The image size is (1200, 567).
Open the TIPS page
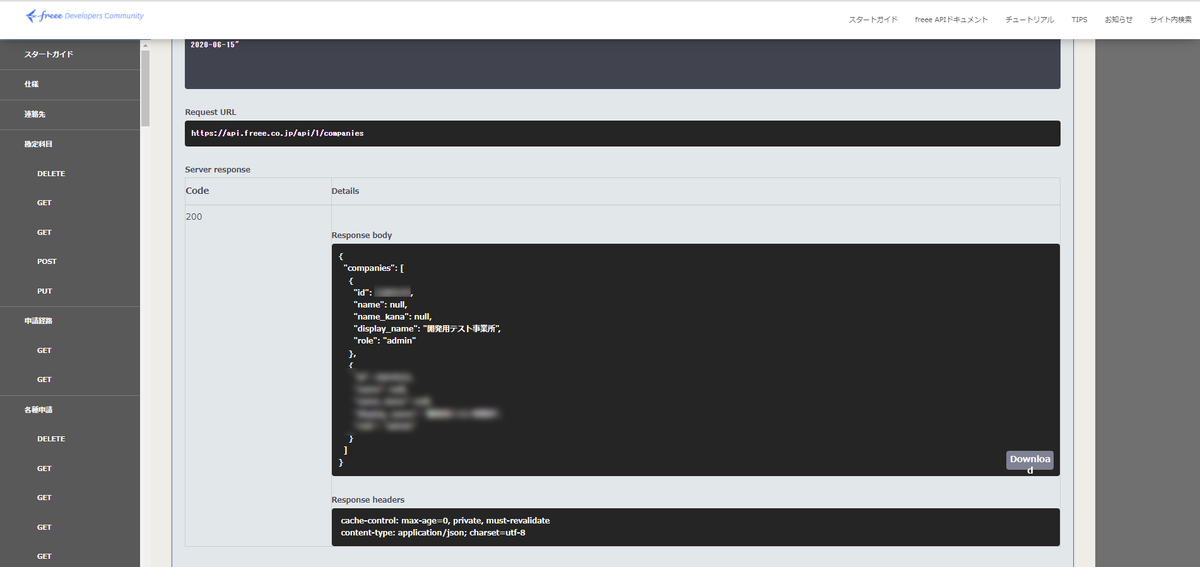(1079, 20)
